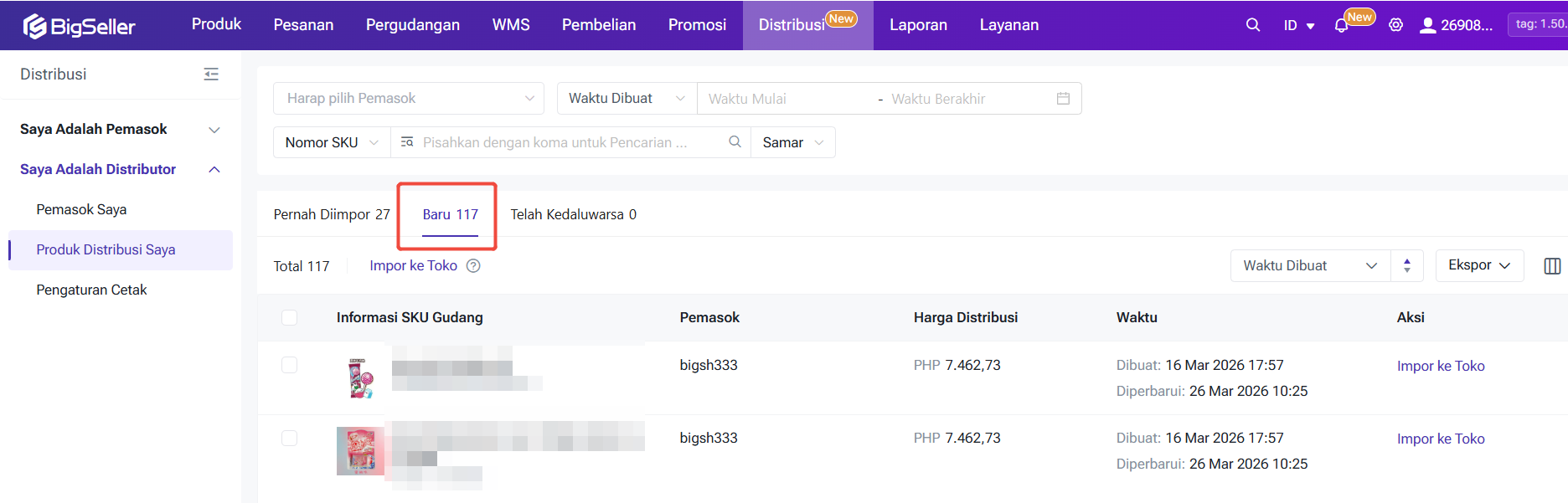Click the search icon in SKU field
The width and height of the screenshot is (1568, 503).
pyautogui.click(x=735, y=142)
